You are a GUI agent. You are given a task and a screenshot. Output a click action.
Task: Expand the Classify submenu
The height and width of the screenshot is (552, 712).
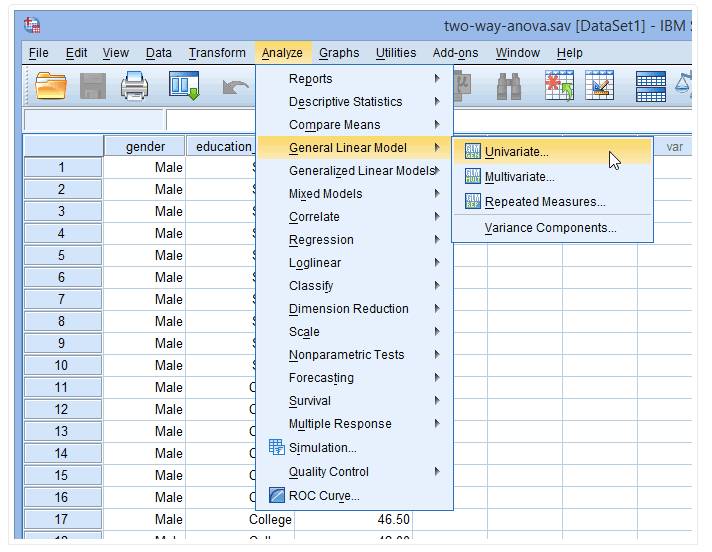[x=355, y=286]
